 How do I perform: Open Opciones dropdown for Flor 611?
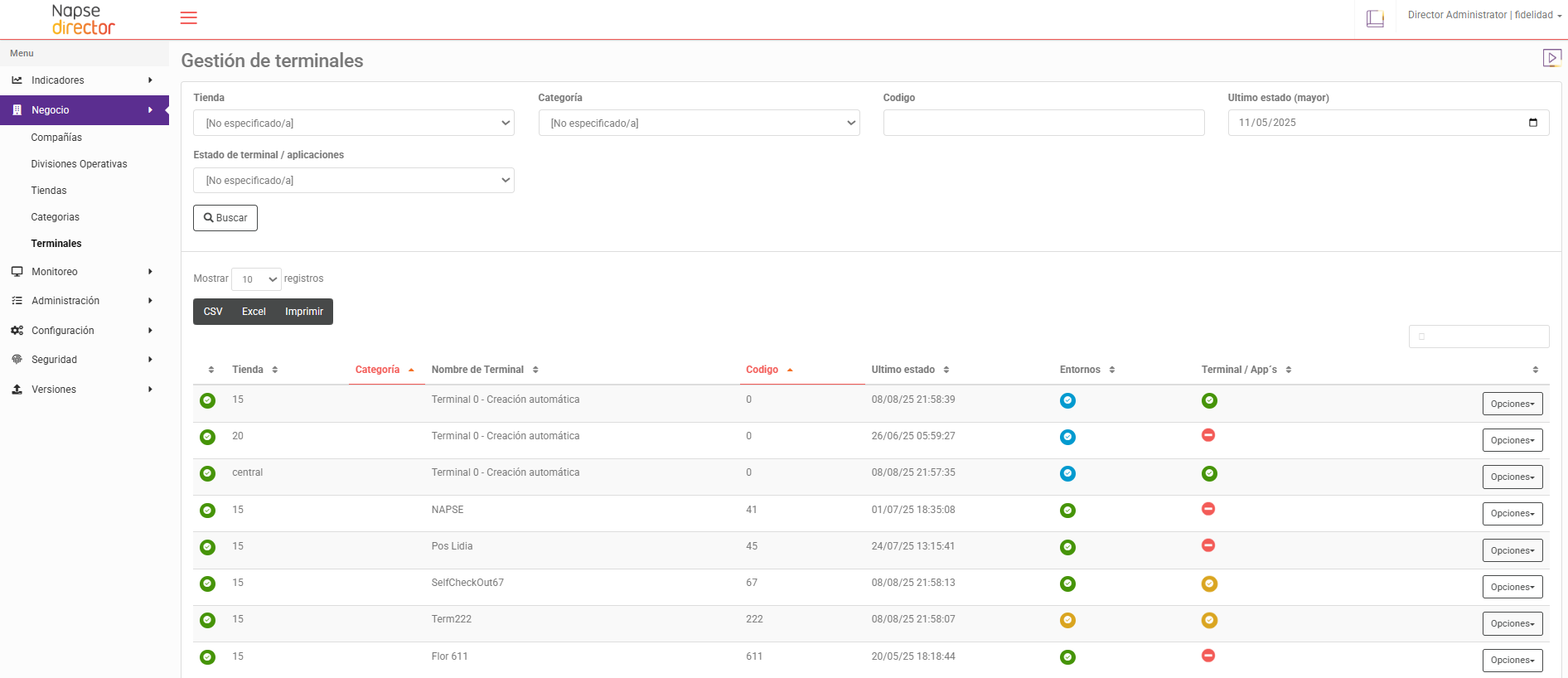point(1512,661)
